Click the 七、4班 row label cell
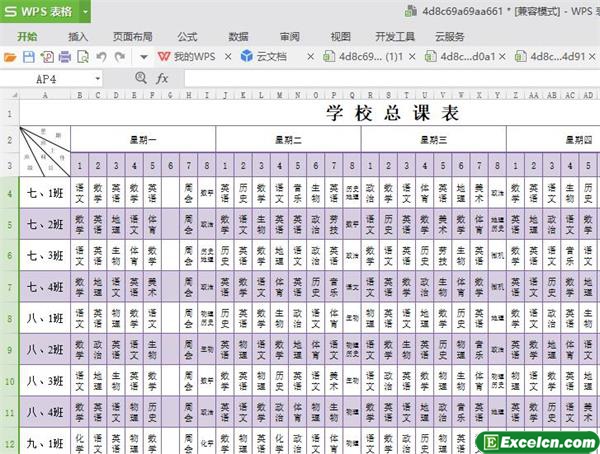 point(45,287)
